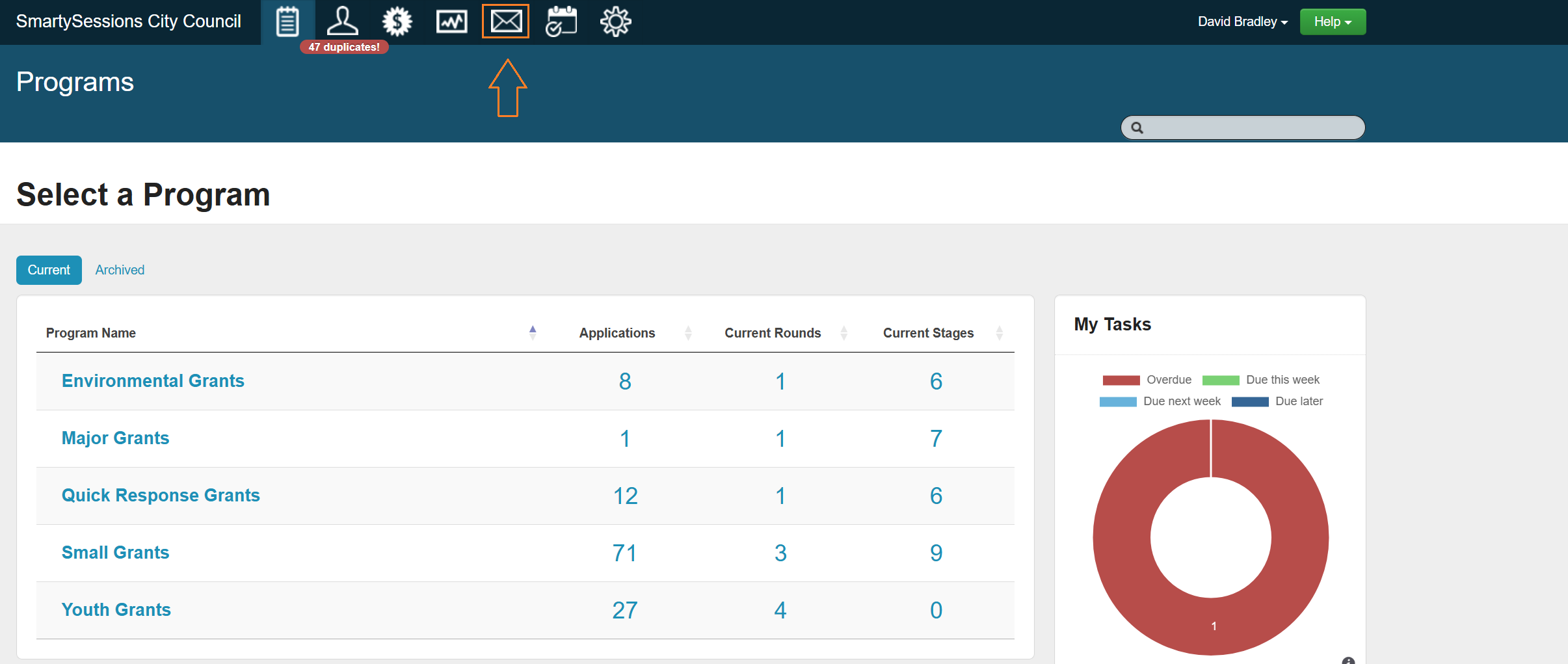
Task: Open the Youth Grants program
Action: click(x=116, y=609)
